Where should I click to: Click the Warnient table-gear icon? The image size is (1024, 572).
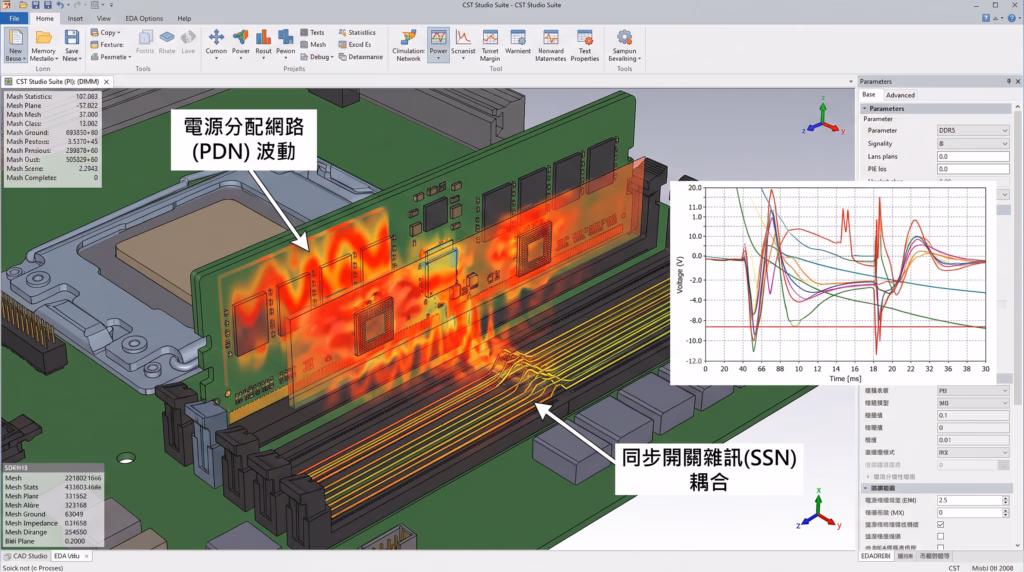pyautogui.click(x=518, y=37)
